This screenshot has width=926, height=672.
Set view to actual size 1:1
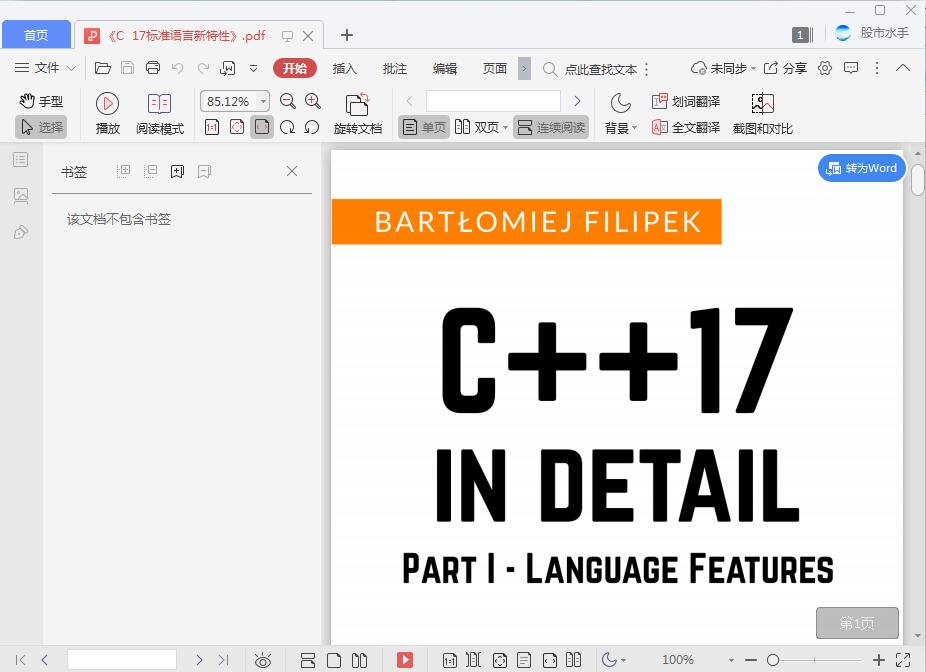pyautogui.click(x=211, y=127)
